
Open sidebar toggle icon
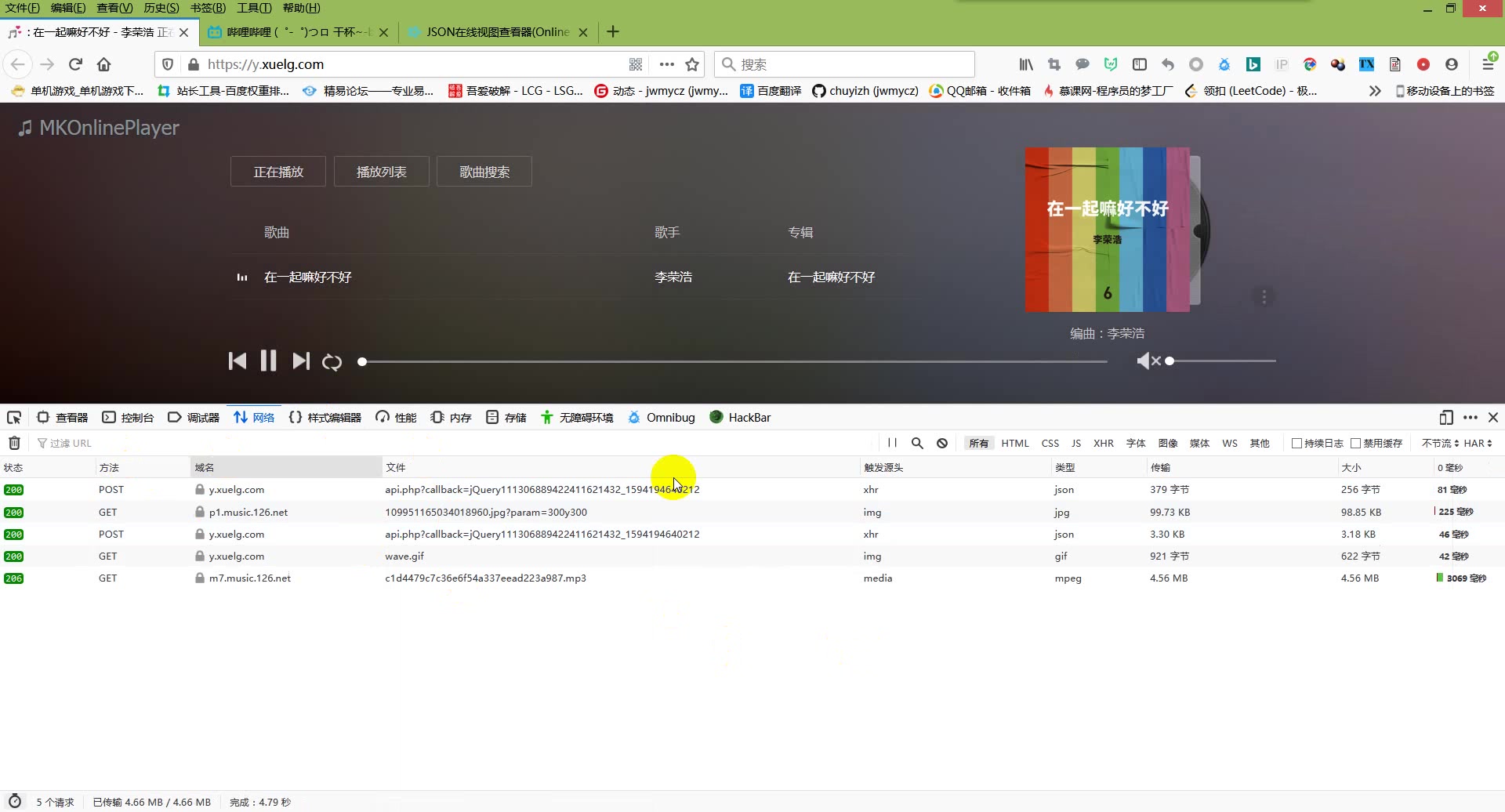(1140, 64)
